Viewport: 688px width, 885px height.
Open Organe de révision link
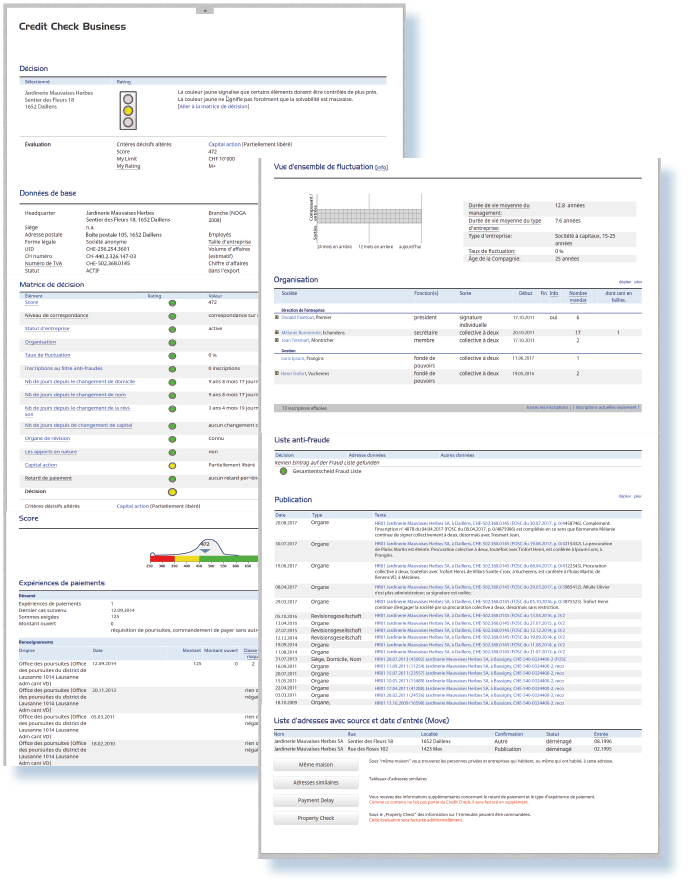coord(47,439)
